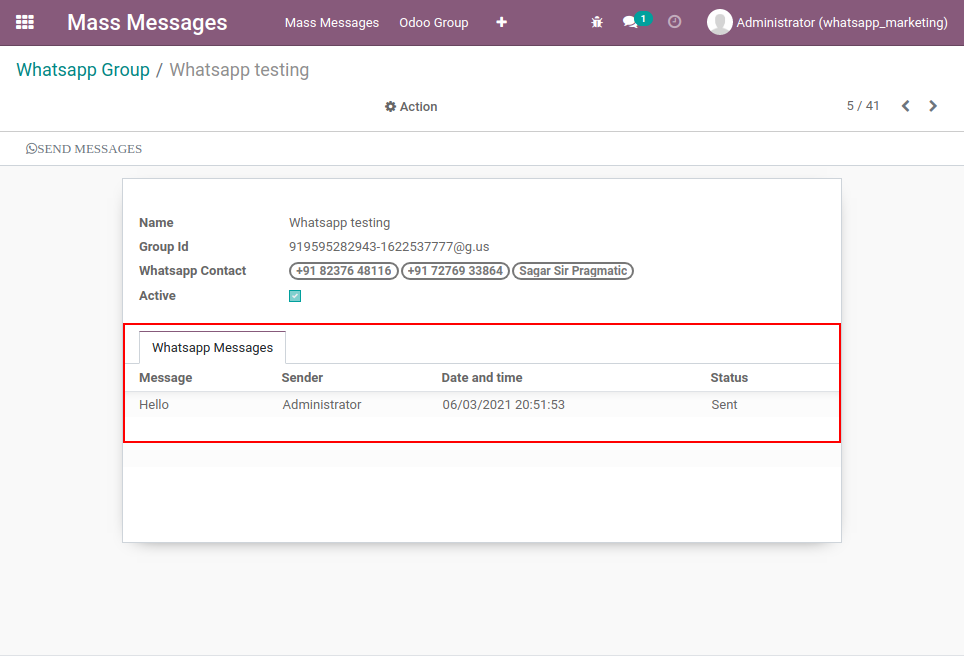Screen dimensions: 964x656
Task: Open the Action dropdown
Action: pos(411,106)
